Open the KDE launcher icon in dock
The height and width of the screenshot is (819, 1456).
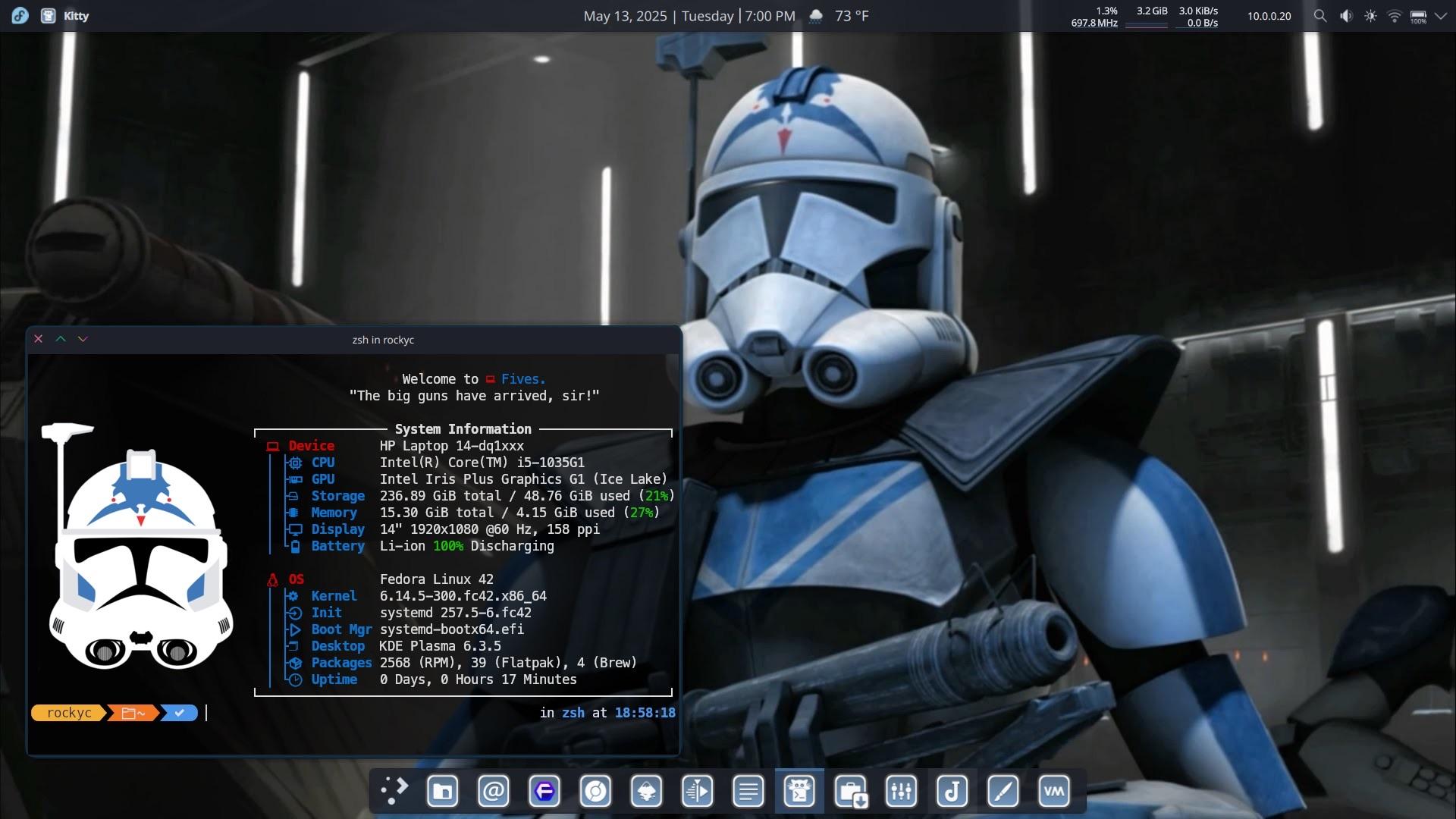click(394, 791)
